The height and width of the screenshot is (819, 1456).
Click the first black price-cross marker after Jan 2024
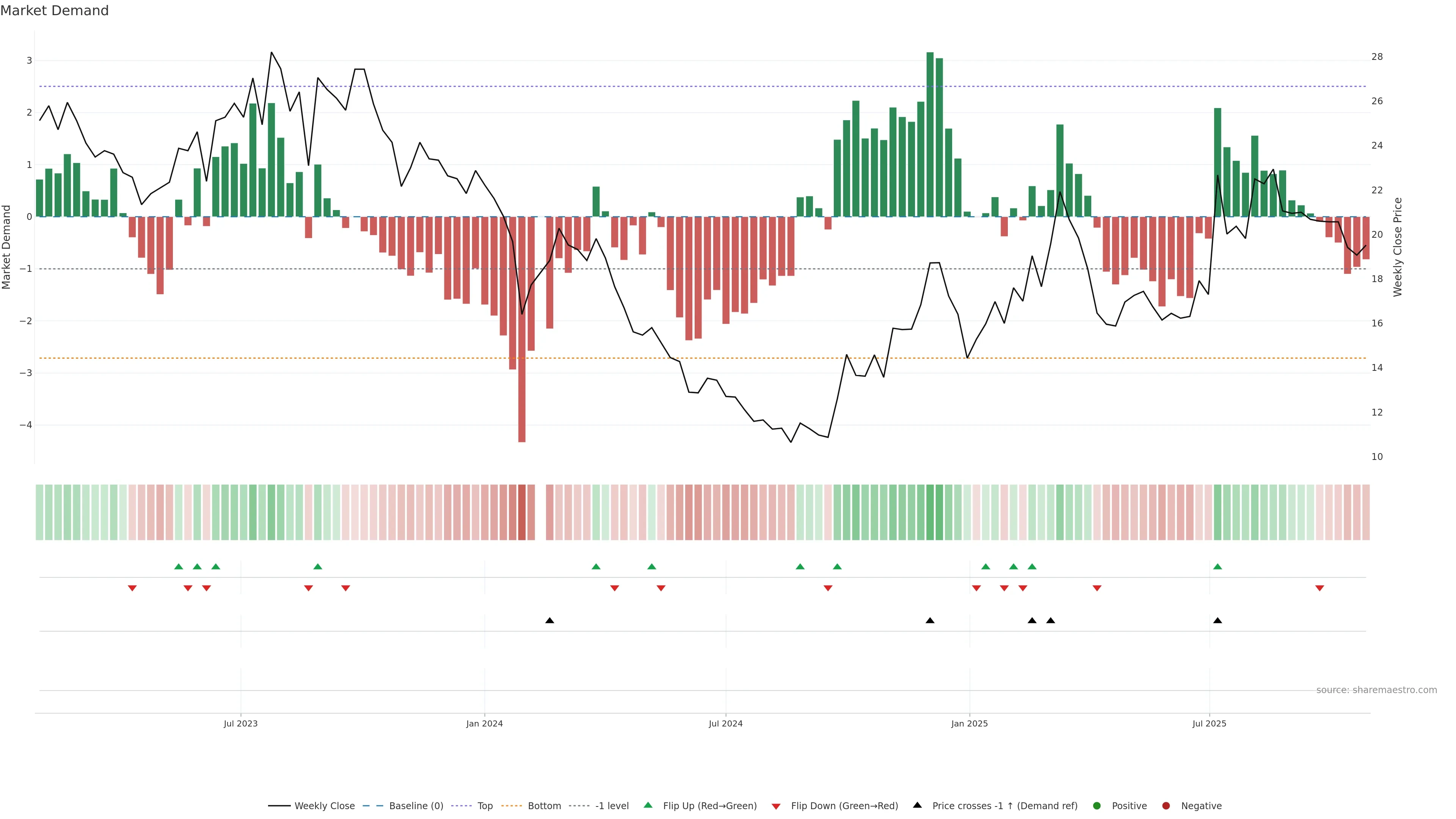tap(549, 621)
